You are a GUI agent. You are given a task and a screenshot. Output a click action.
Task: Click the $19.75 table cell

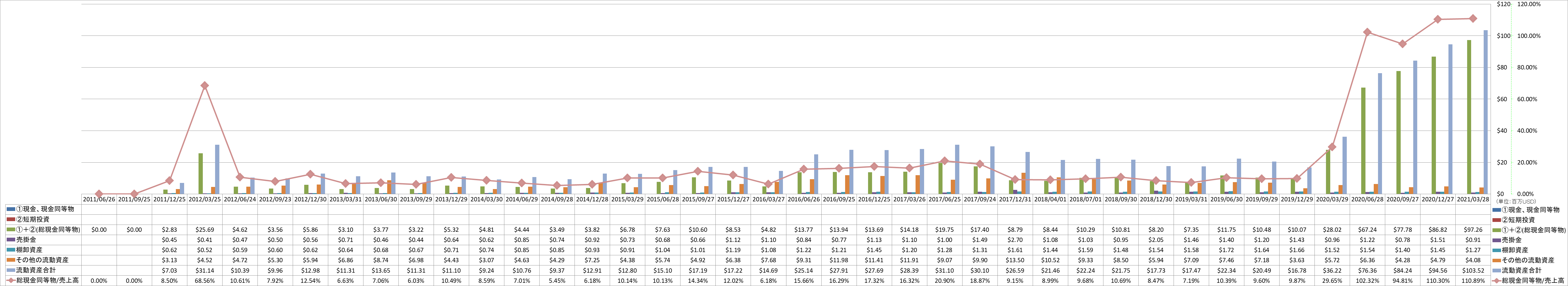coord(945,230)
